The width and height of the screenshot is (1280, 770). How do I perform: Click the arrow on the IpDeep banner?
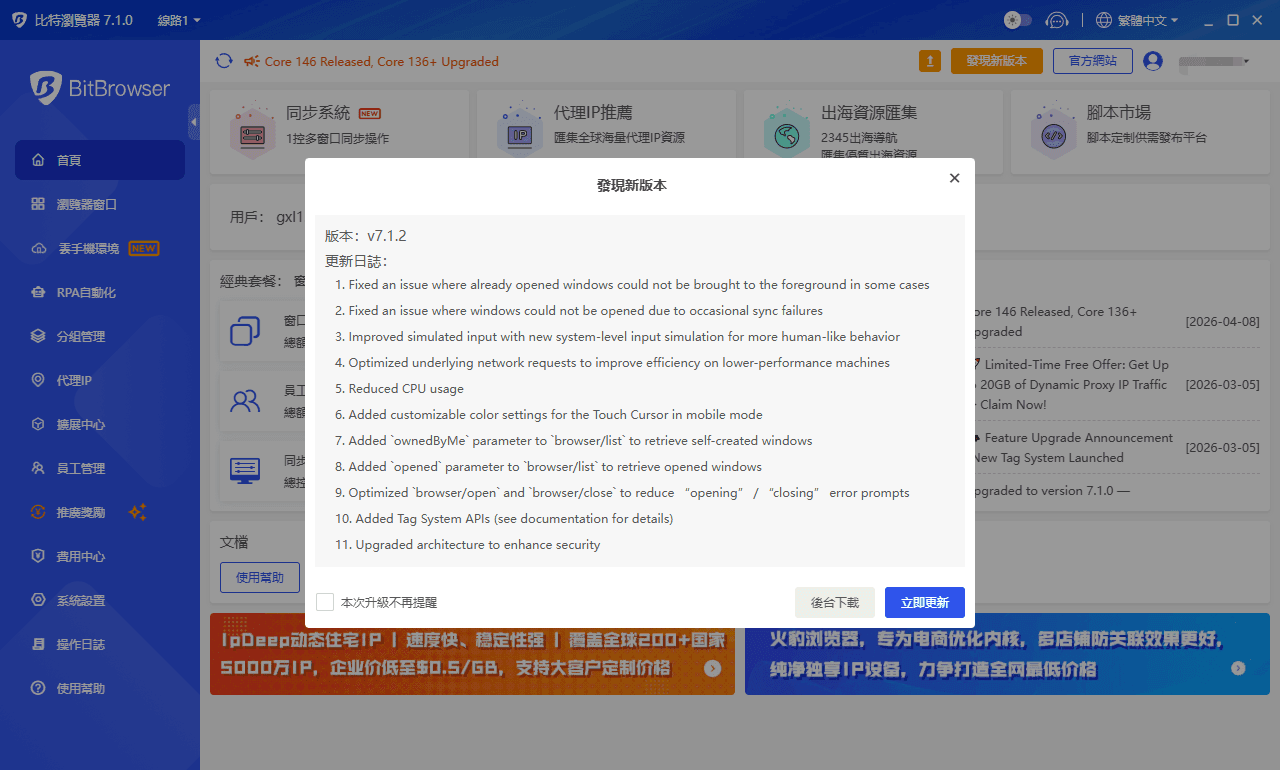coord(712,668)
